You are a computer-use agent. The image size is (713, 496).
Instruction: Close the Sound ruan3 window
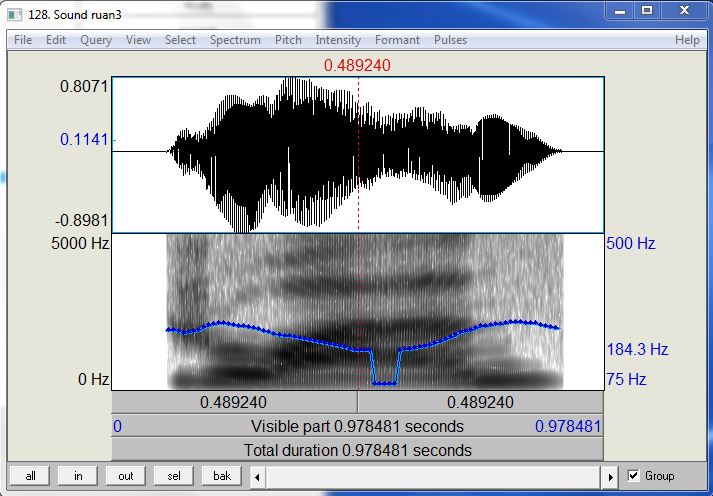tap(684, 11)
